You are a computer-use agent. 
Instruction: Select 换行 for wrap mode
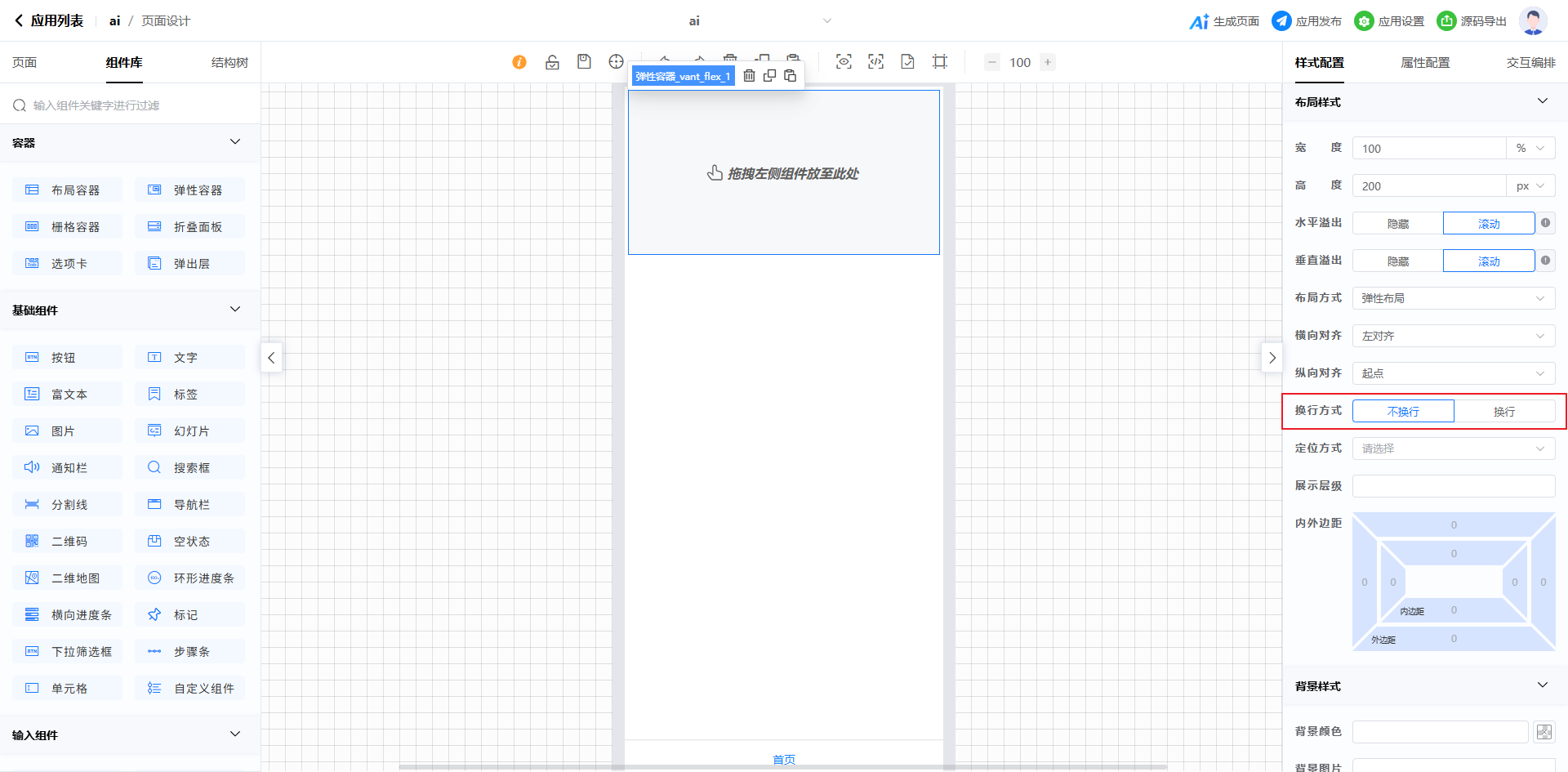pyautogui.click(x=1503, y=412)
